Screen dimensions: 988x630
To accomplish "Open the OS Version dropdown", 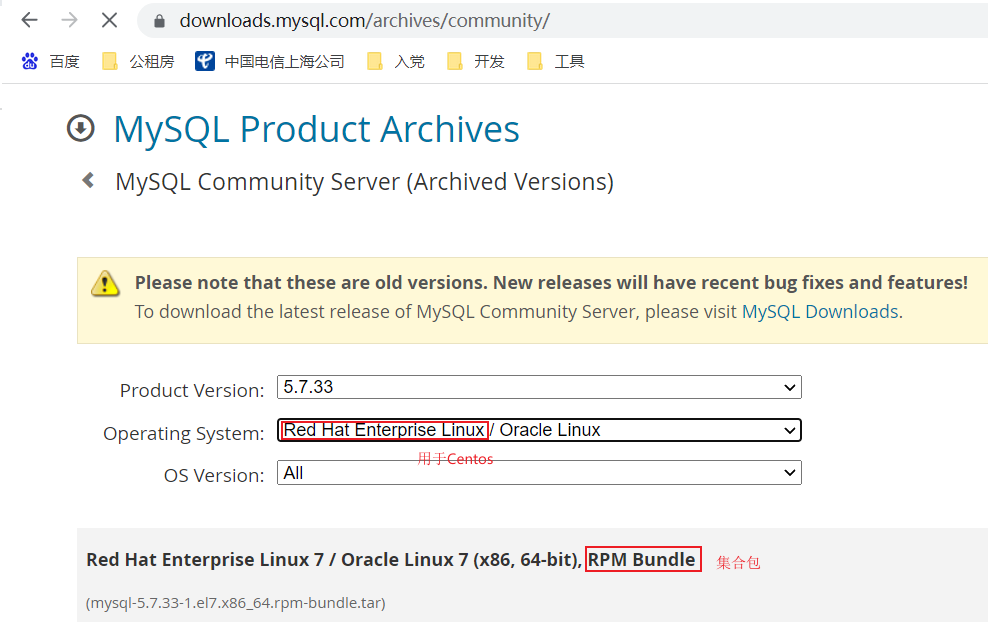I will [x=539, y=473].
